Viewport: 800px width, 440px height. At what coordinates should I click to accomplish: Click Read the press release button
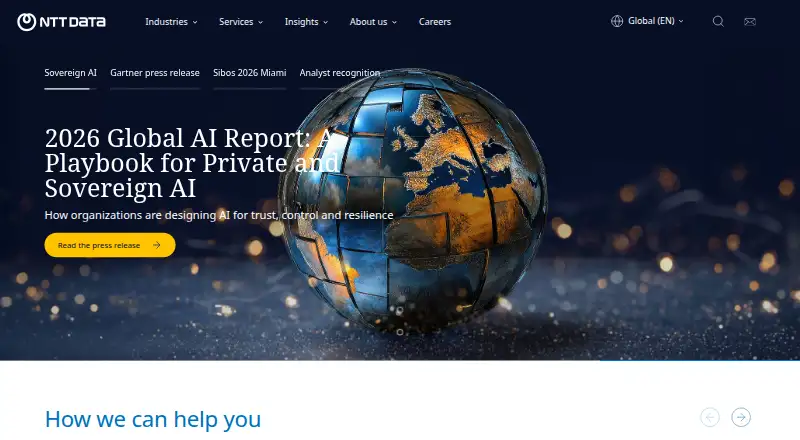click(110, 245)
